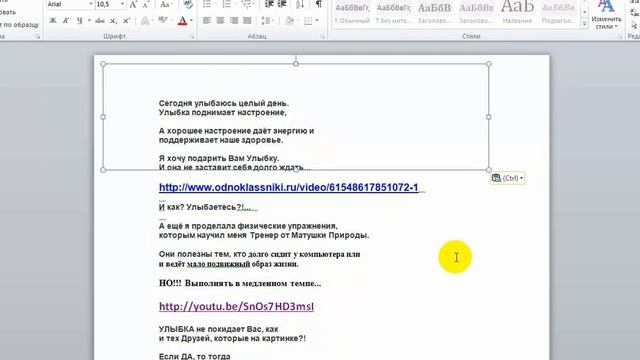Toggle show paragraph marks (¶)
The width and height of the screenshot is (640, 360).
[318, 4]
